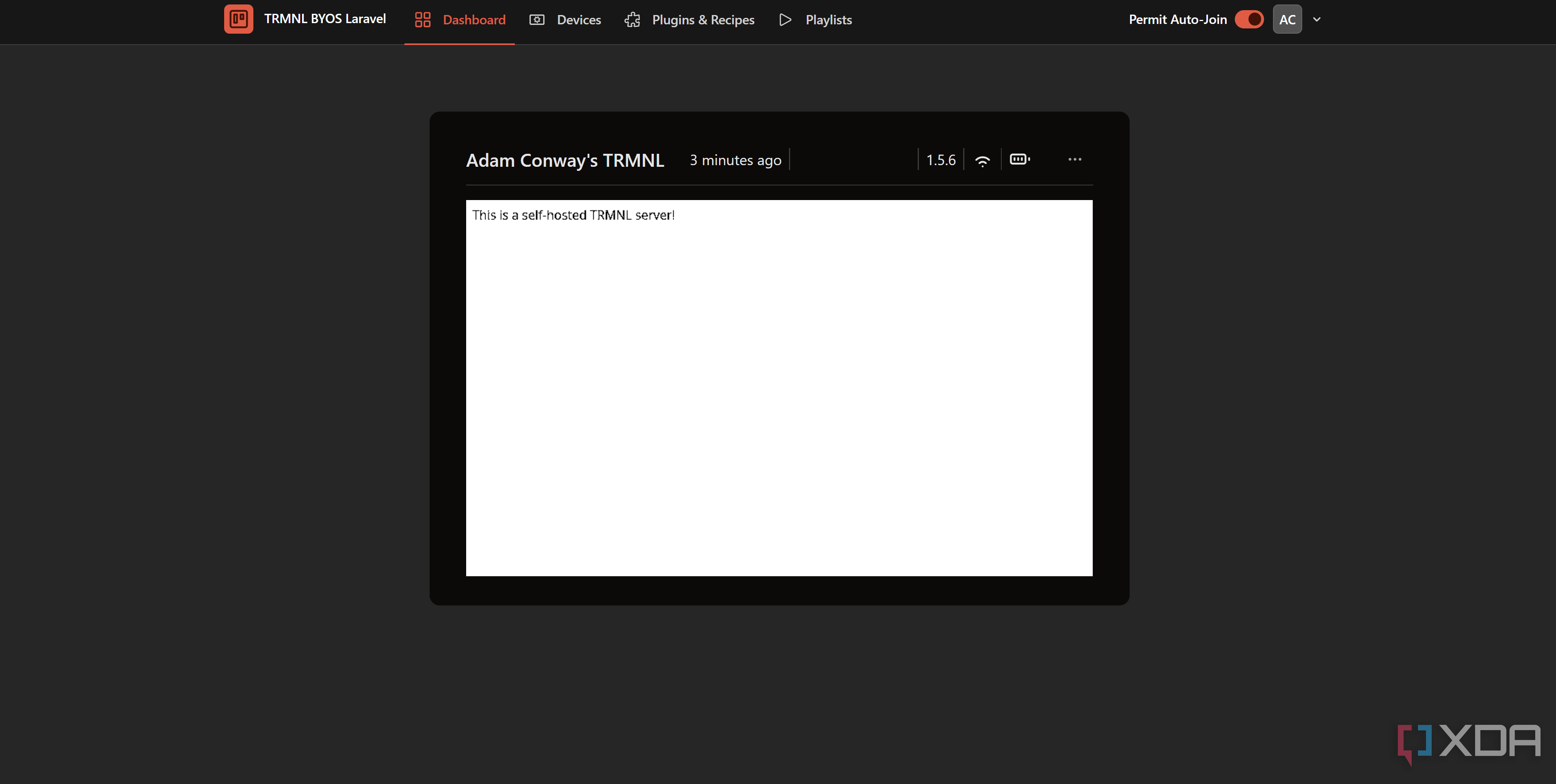Click the Adam Conway's TRMNL title
Image resolution: width=1556 pixels, height=784 pixels.
[x=565, y=160]
